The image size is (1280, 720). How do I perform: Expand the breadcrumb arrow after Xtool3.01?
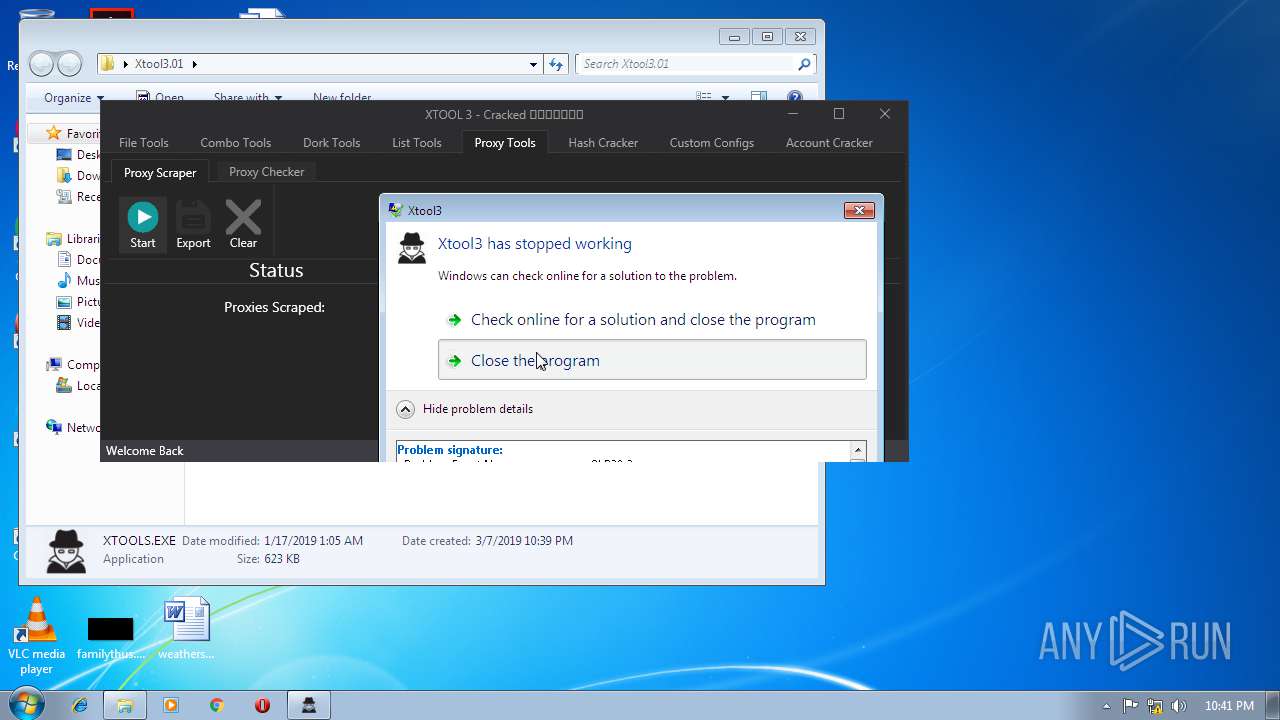point(194,64)
